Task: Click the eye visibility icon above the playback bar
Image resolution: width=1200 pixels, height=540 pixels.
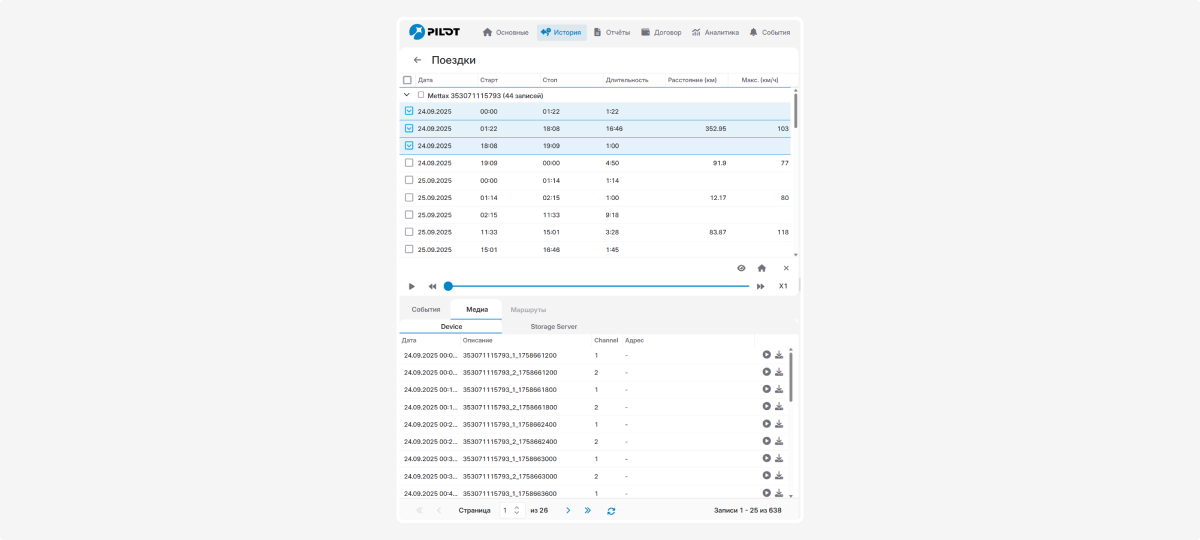Action: click(741, 268)
